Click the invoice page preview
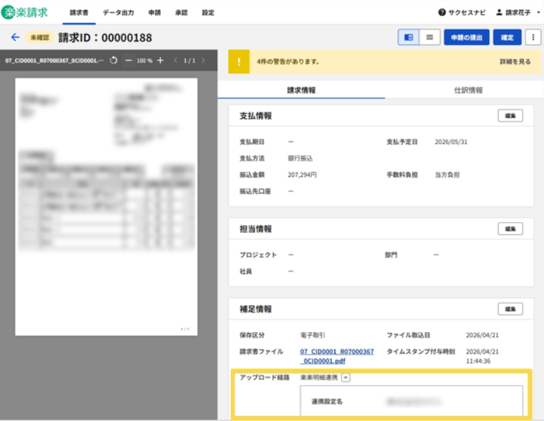544x421 pixels. click(106, 207)
